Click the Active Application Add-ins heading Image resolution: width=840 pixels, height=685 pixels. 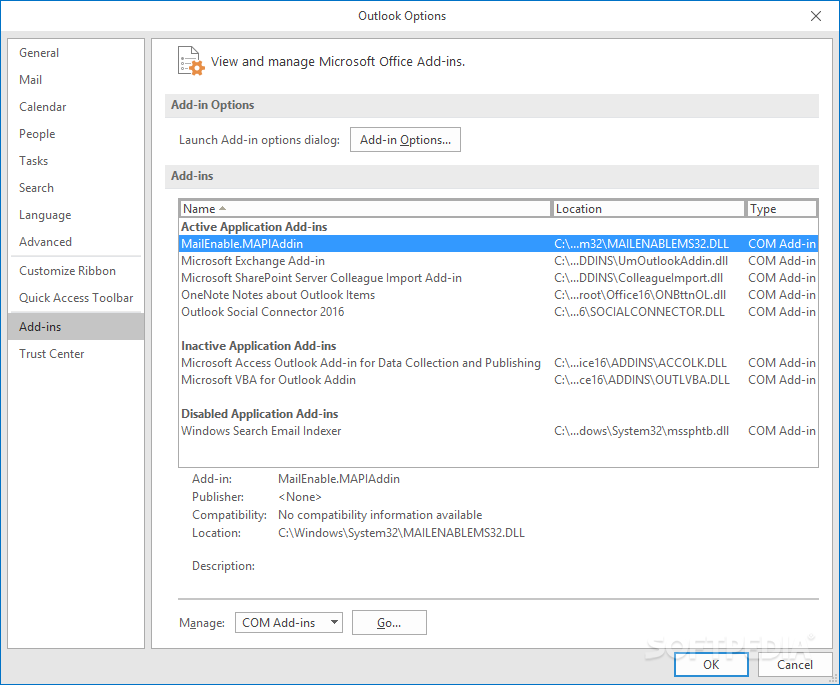point(254,227)
